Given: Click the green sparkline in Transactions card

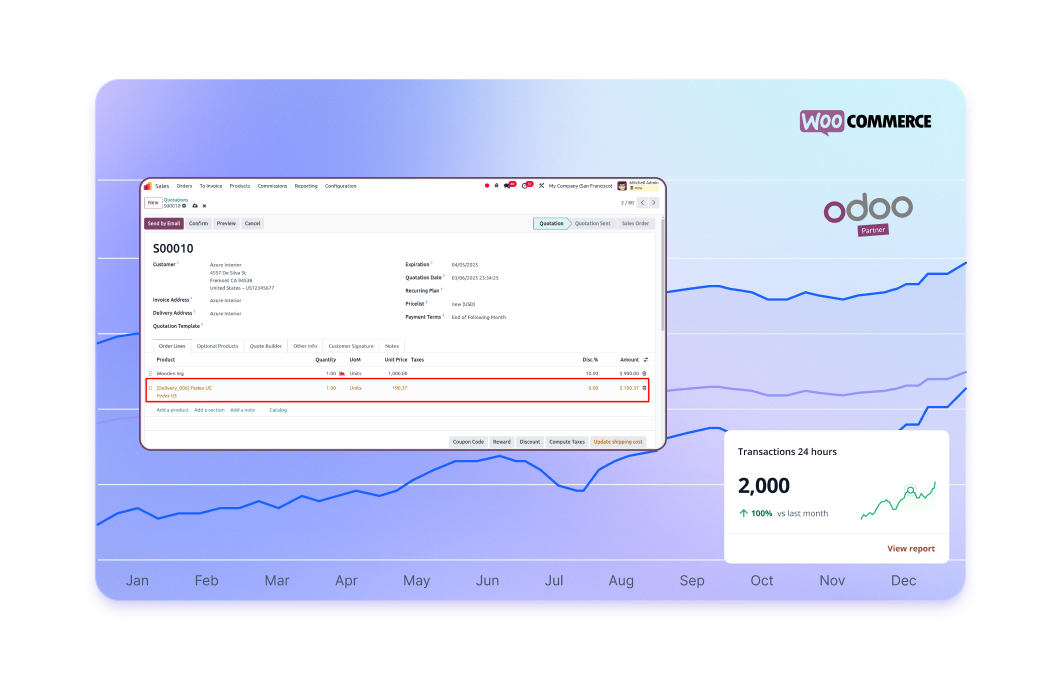Looking at the screenshot, I should pos(898,500).
